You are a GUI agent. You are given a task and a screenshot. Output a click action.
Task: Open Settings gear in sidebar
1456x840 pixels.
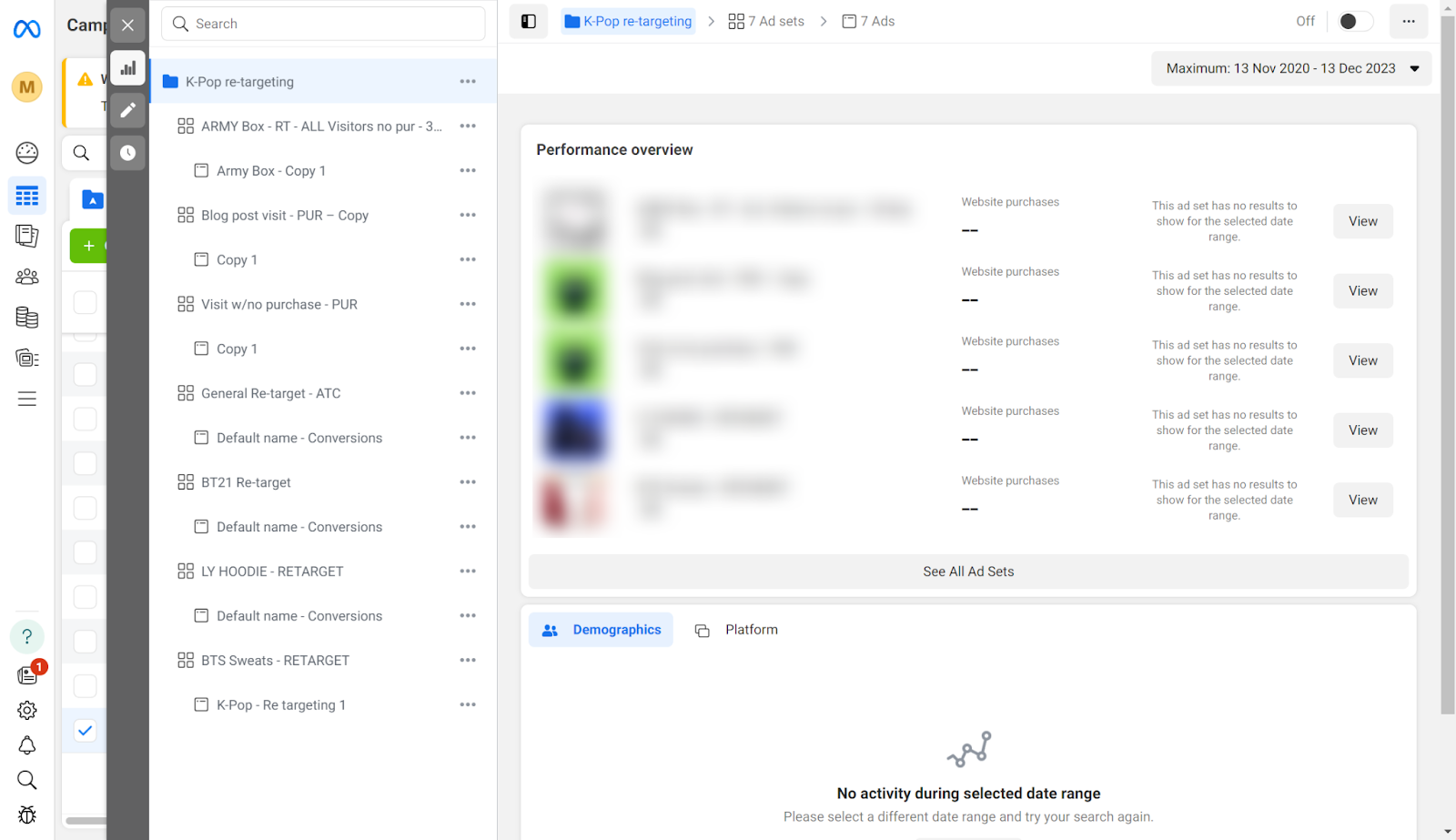[x=27, y=710]
